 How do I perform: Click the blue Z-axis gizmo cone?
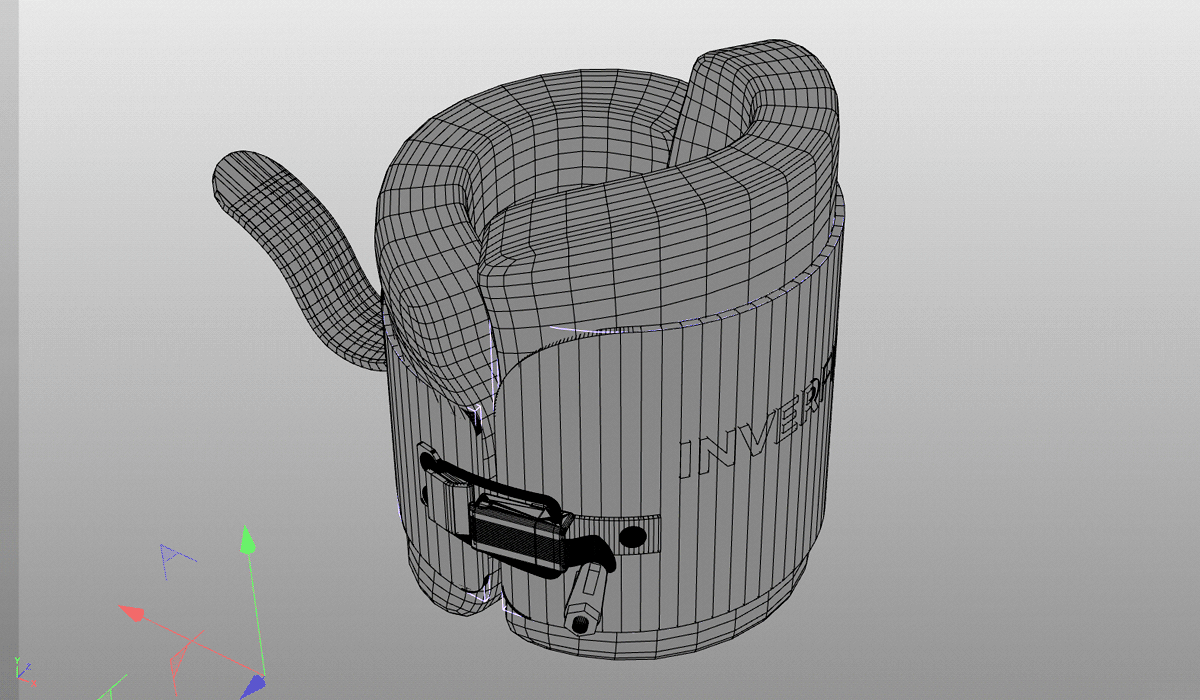coord(254,685)
